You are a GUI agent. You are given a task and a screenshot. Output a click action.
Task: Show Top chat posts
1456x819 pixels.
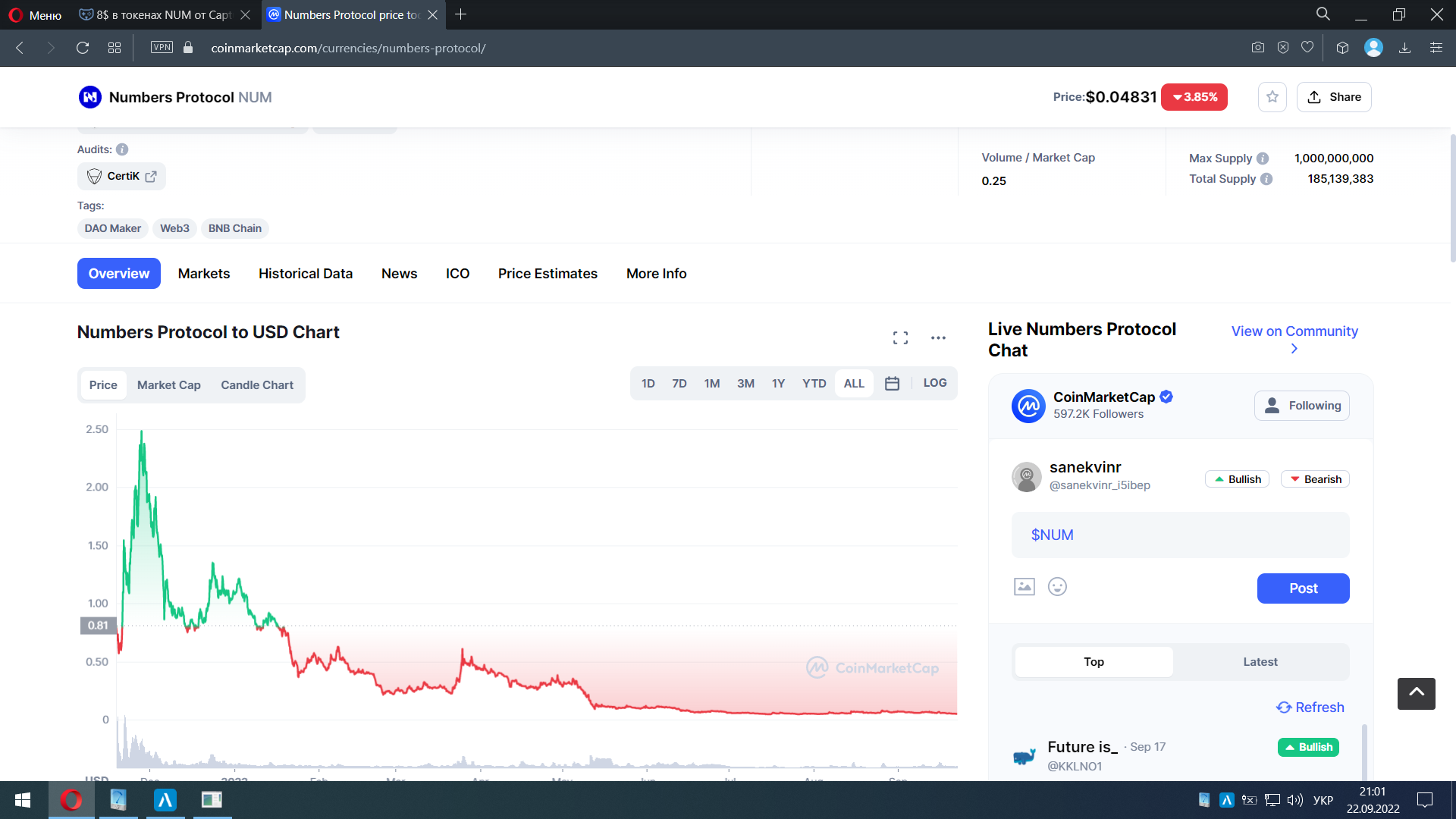(x=1094, y=662)
